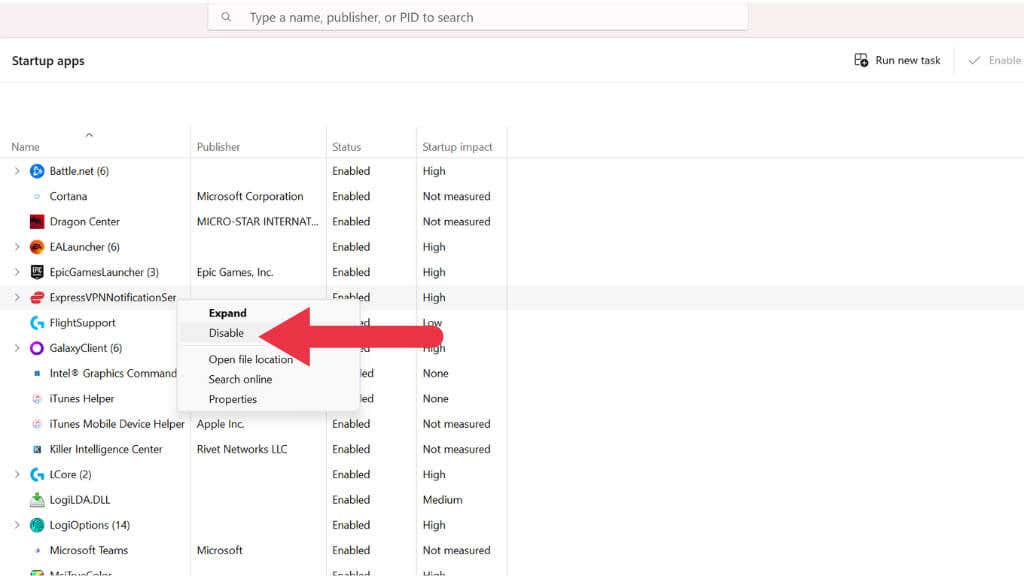
Task: Click the search magnifier icon
Action: click(226, 17)
